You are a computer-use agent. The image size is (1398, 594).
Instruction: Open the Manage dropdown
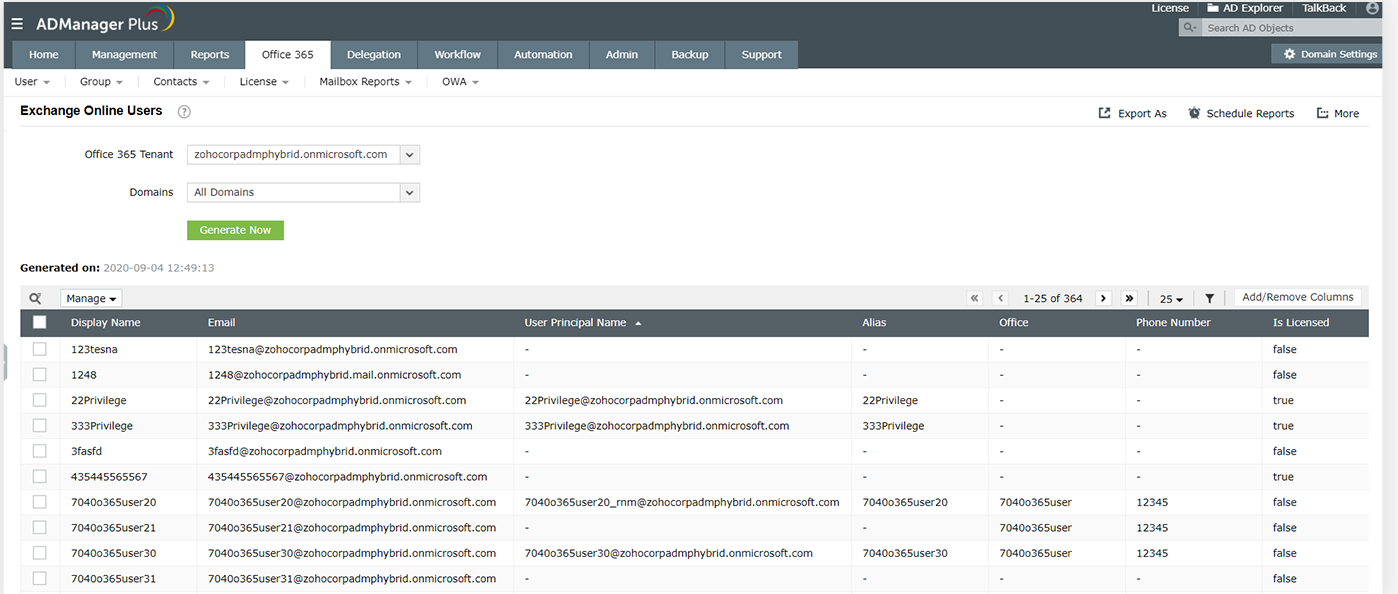91,298
